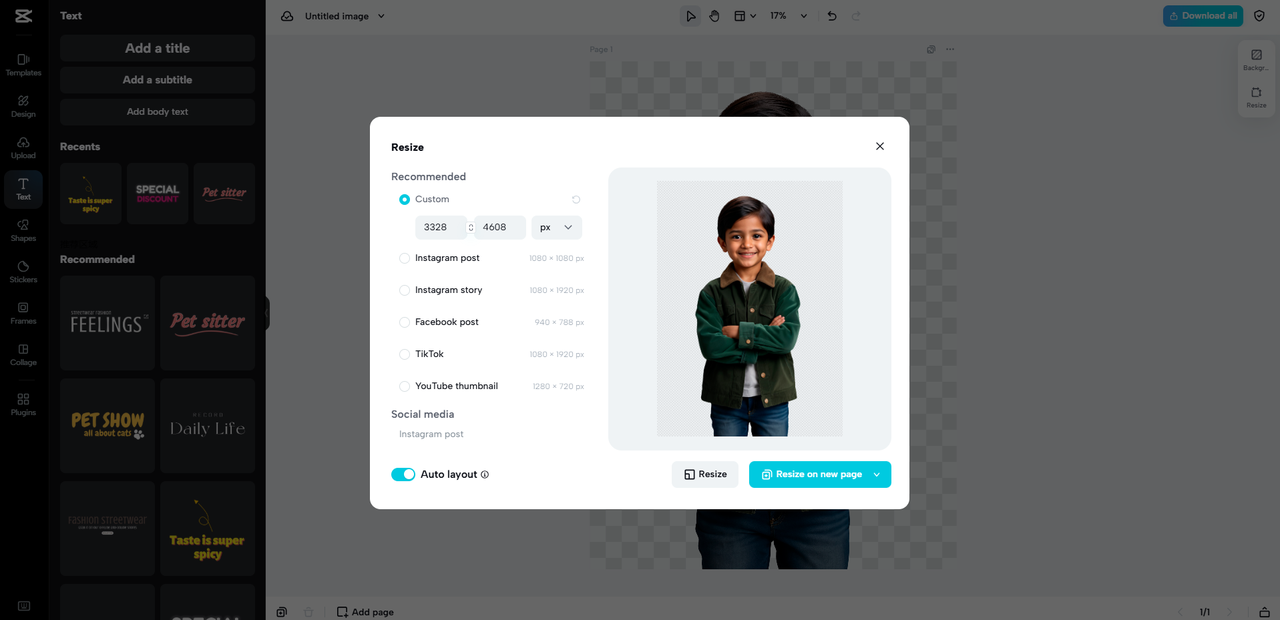Select the Facebook post radio option
This screenshot has width=1280, height=620.
pos(404,322)
